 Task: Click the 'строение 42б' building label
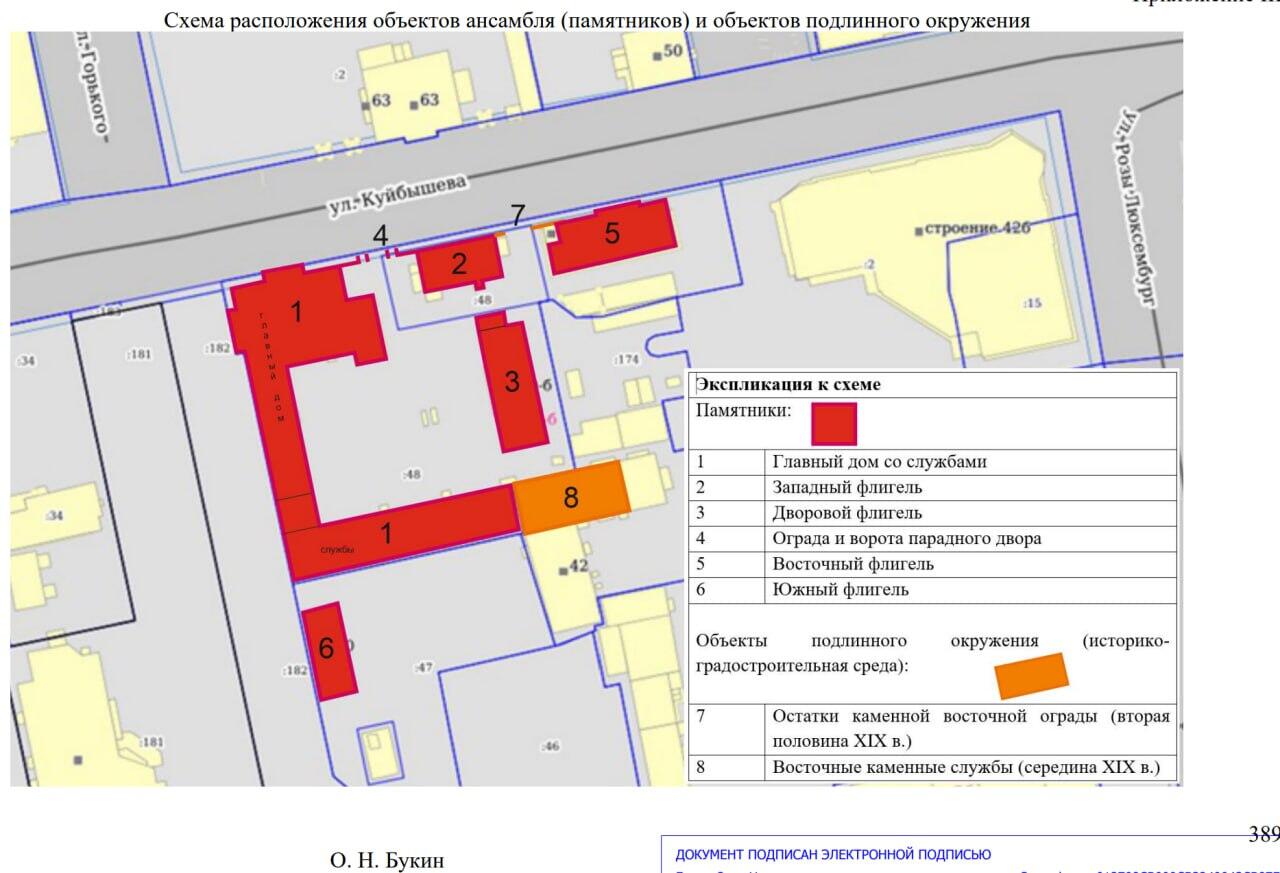tap(973, 229)
